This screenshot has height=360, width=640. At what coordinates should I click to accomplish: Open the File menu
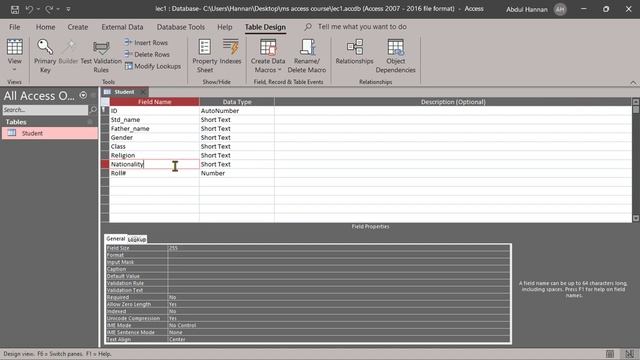coord(15,27)
